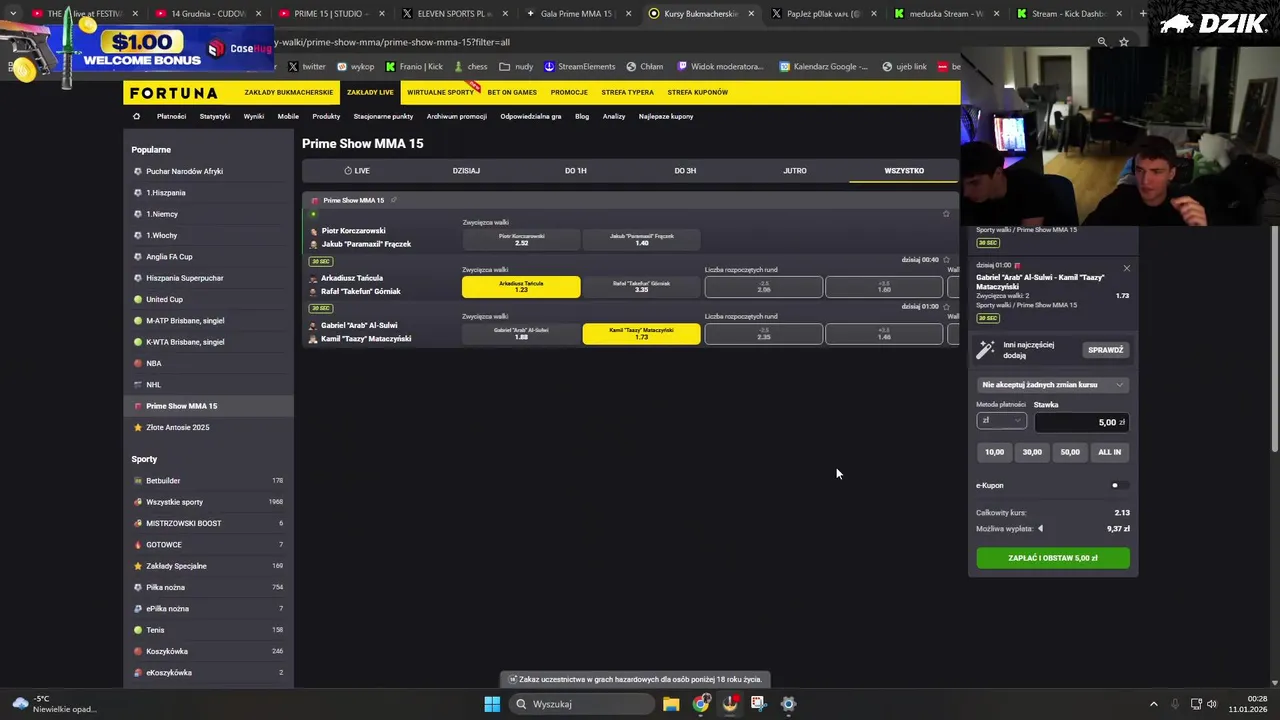
Task: Select the WSZYSTKO filter tab
Action: [904, 171]
